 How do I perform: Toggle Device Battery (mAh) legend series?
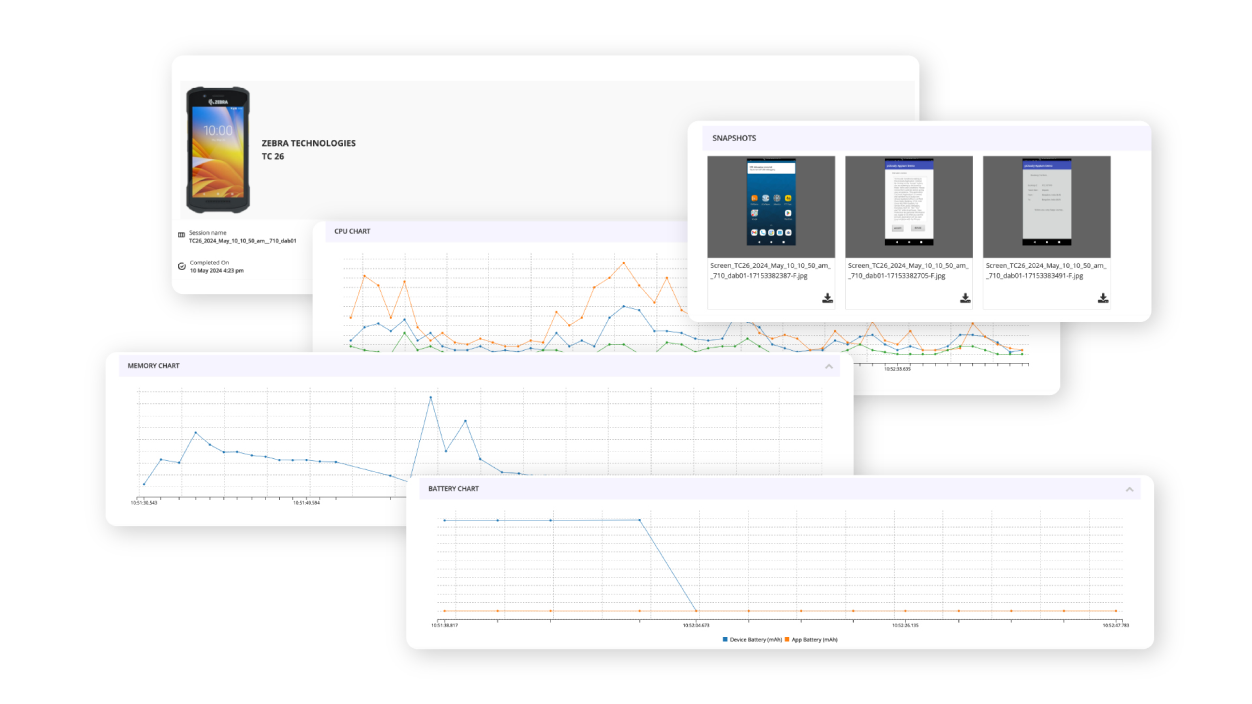click(751, 639)
